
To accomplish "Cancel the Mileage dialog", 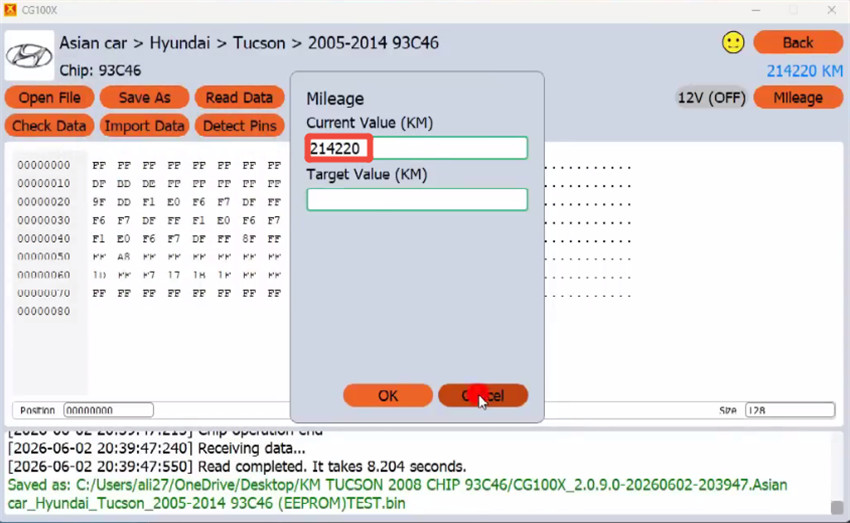I will click(483, 396).
